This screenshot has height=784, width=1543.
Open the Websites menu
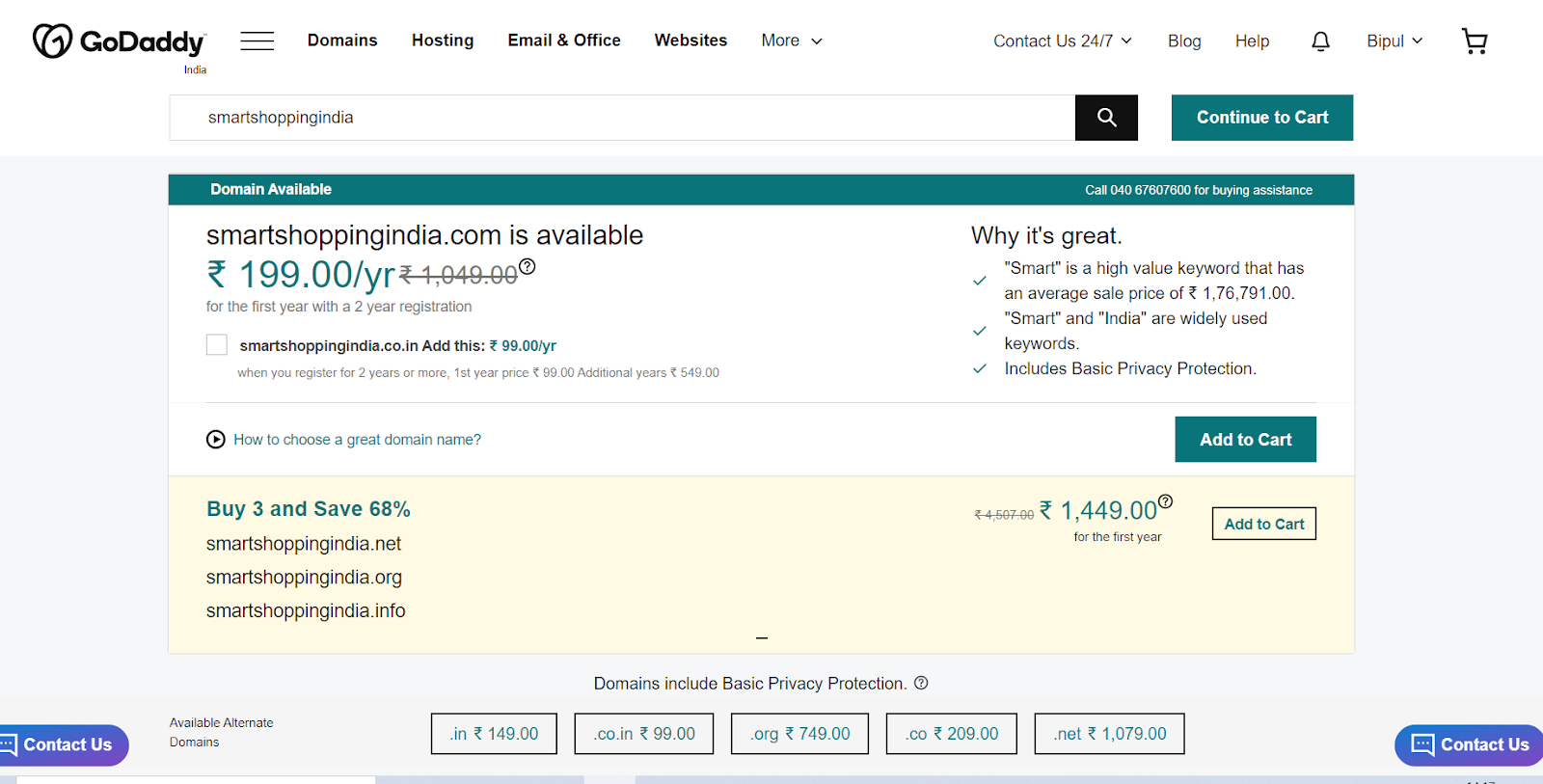point(690,41)
